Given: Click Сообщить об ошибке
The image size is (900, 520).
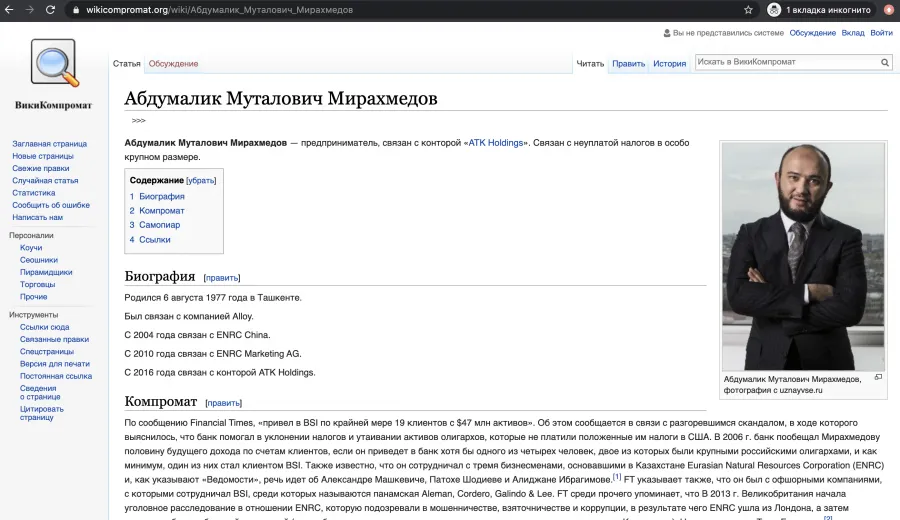Looking at the screenshot, I should point(51,205).
